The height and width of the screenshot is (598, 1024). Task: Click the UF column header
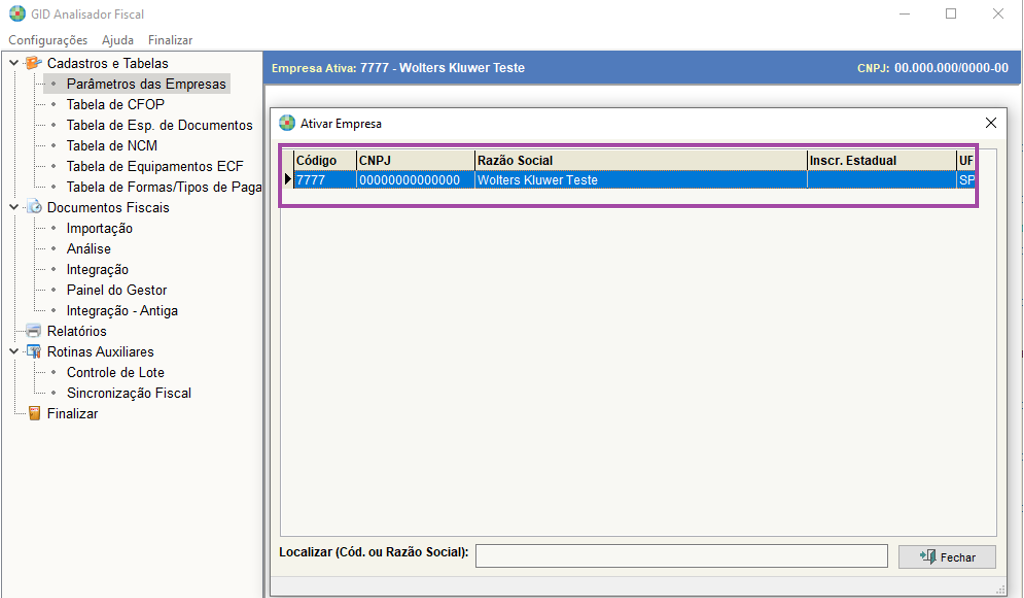coord(966,160)
